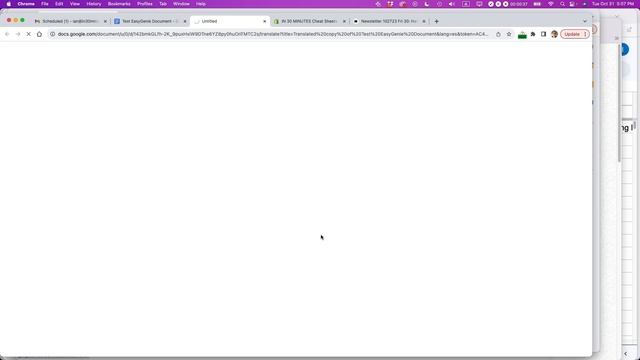Open the Help menu
Image resolution: width=640 pixels, height=360 pixels.
201,4
